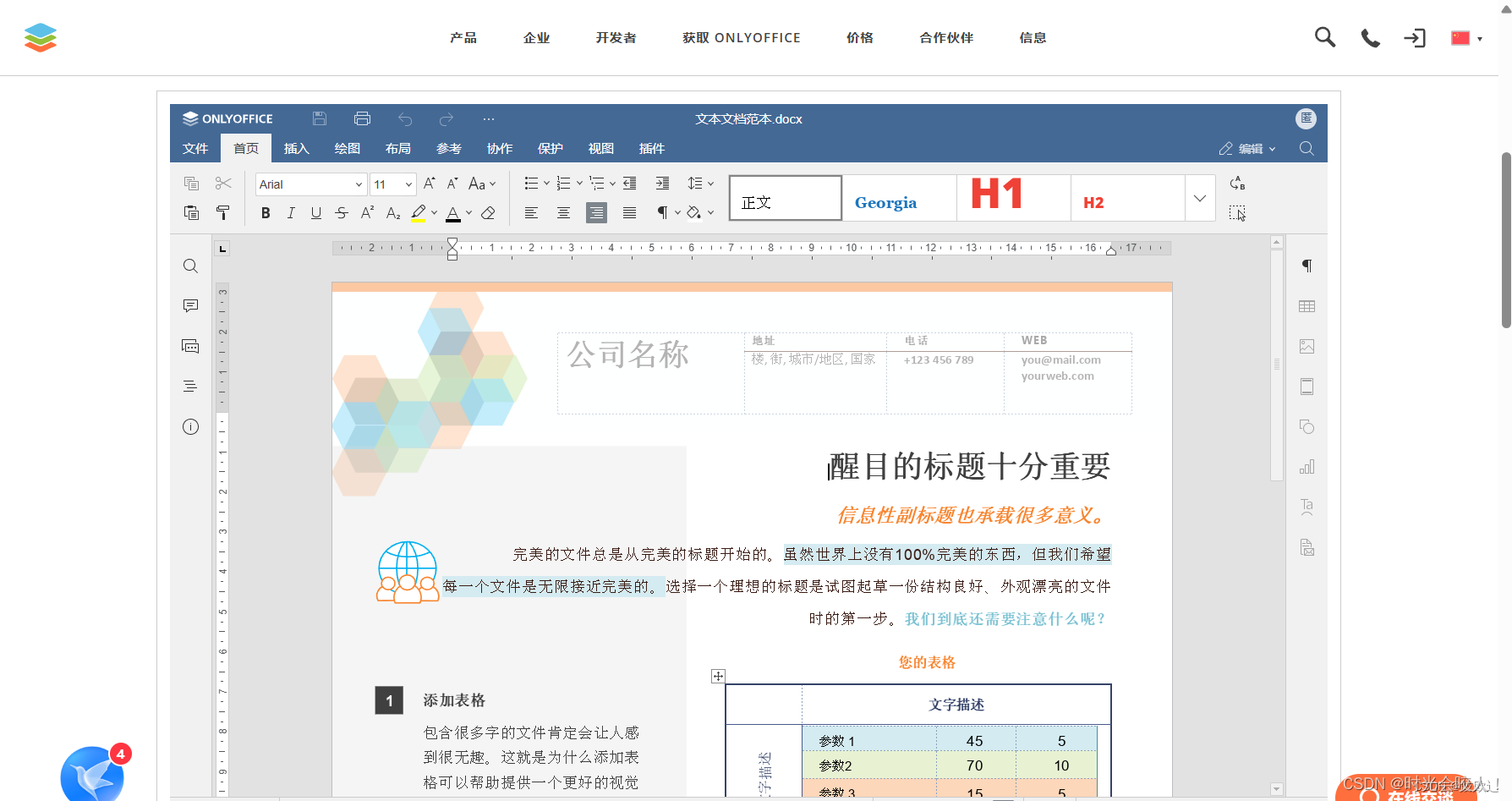Viewport: 1512px width, 801px height.
Task: Click the Replace icon in toolbar
Action: tap(1237, 184)
